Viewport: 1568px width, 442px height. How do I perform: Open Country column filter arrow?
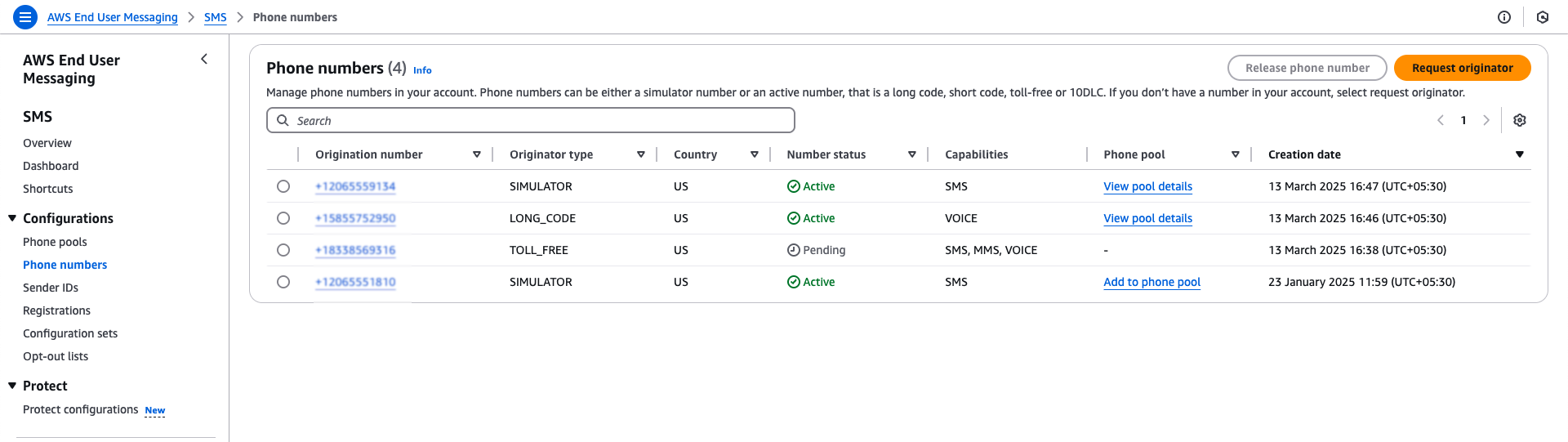755,154
